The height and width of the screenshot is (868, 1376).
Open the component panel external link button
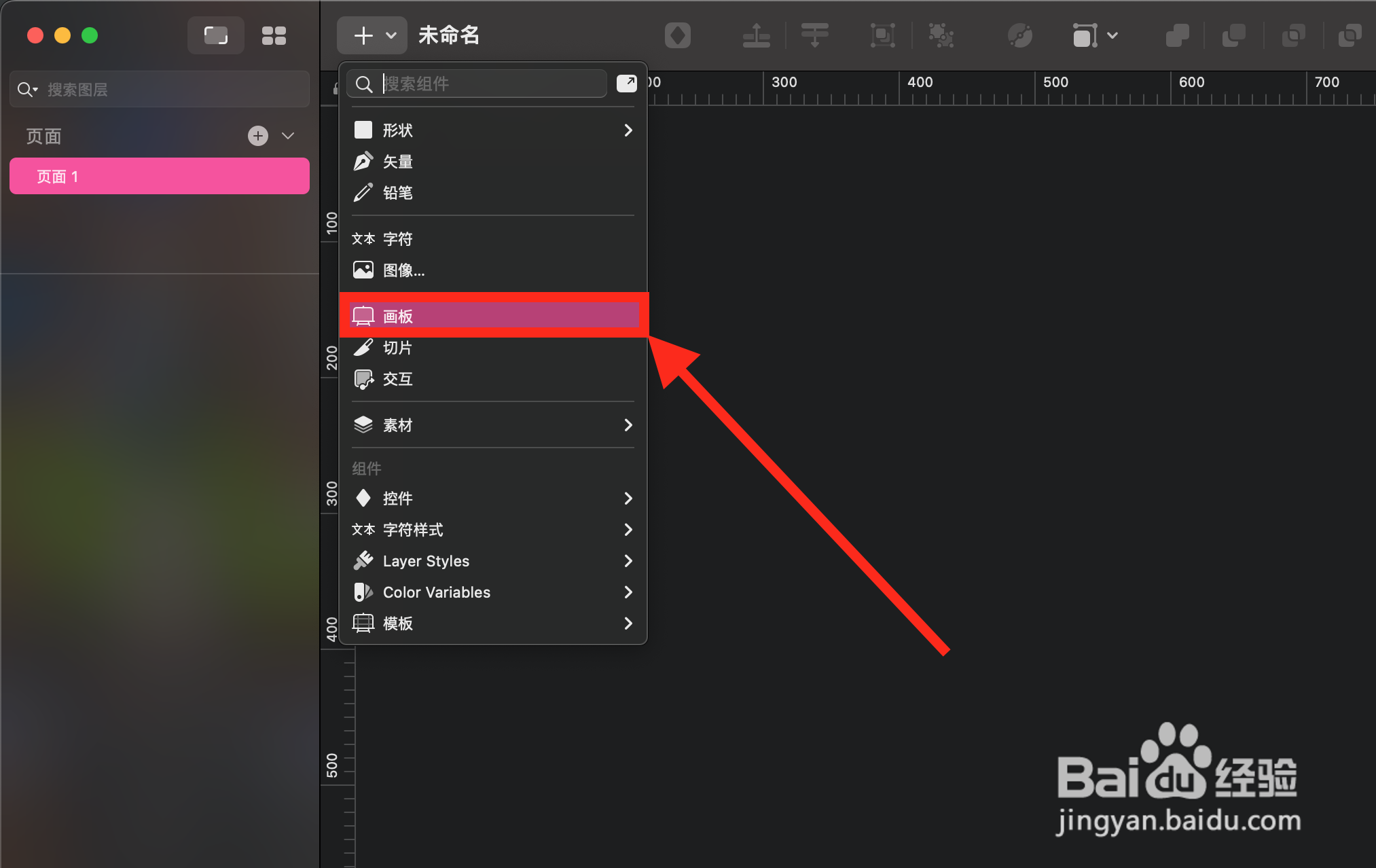click(626, 83)
